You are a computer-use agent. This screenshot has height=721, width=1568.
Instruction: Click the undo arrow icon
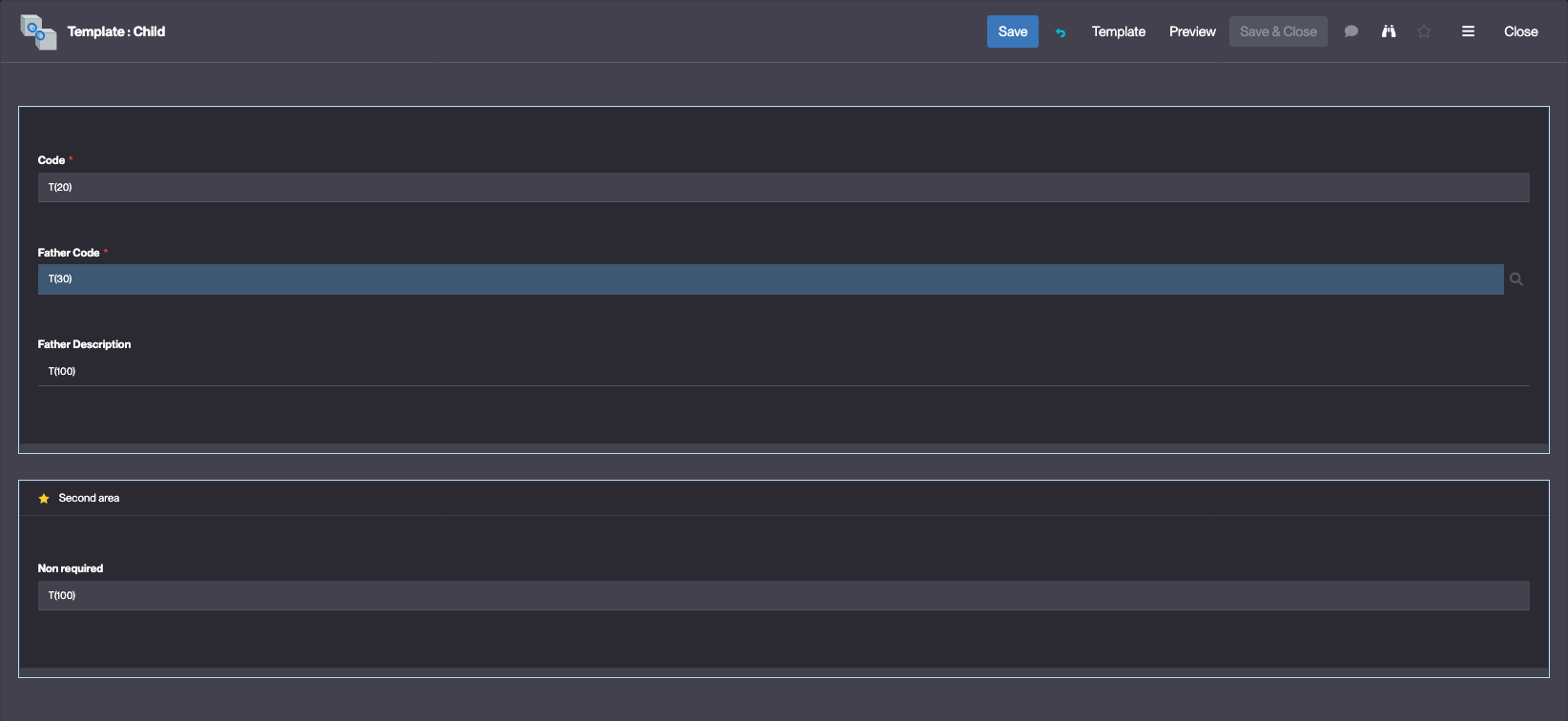1061,32
